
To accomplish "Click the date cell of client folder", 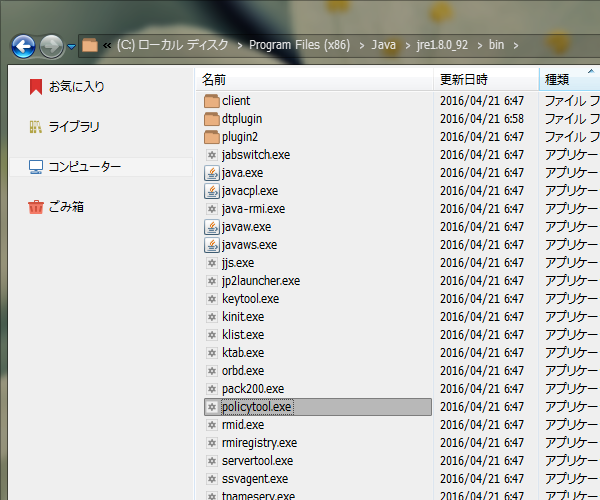I will pos(482,101).
